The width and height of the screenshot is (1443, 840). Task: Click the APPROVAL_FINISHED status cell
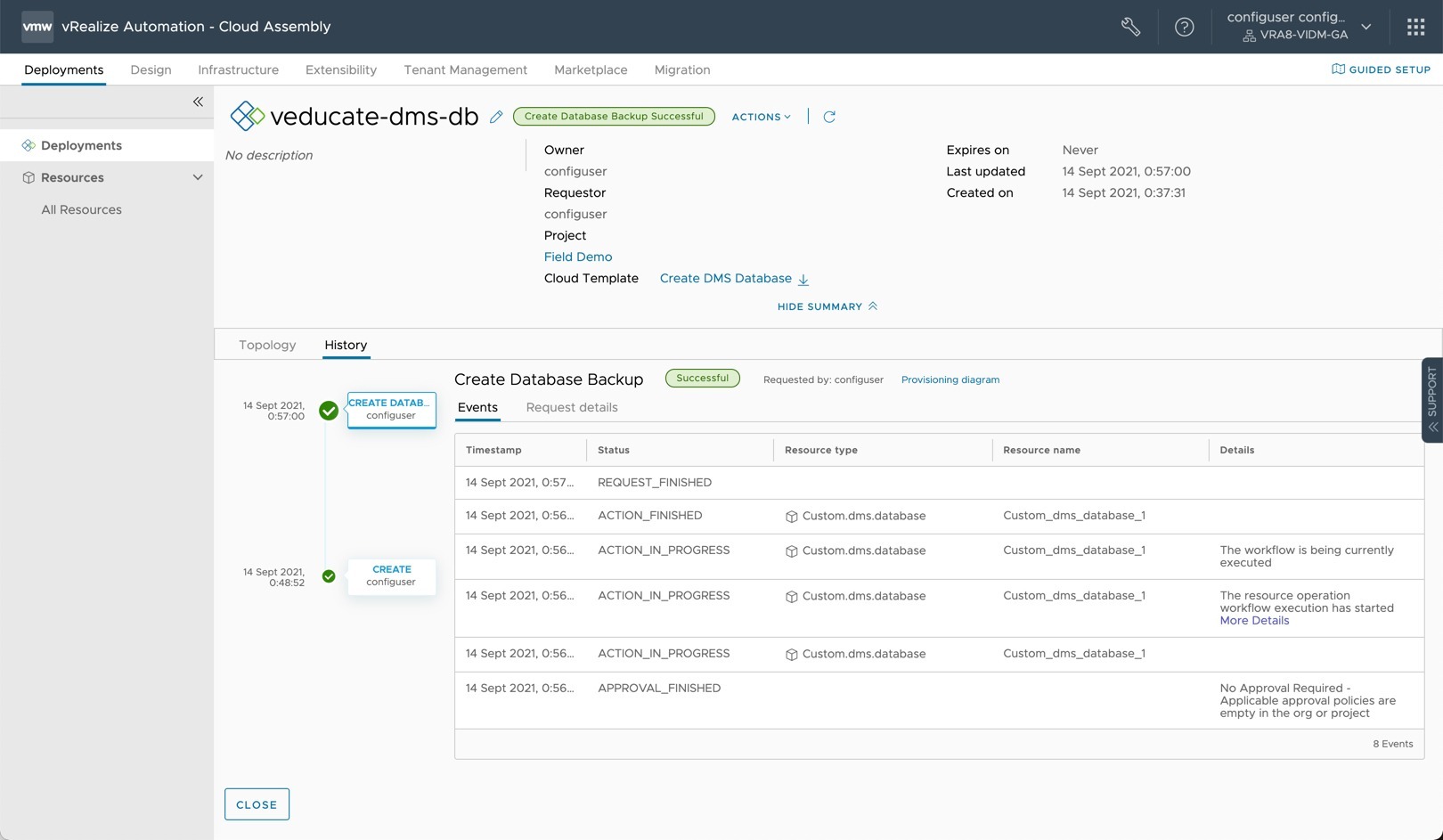tap(659, 688)
